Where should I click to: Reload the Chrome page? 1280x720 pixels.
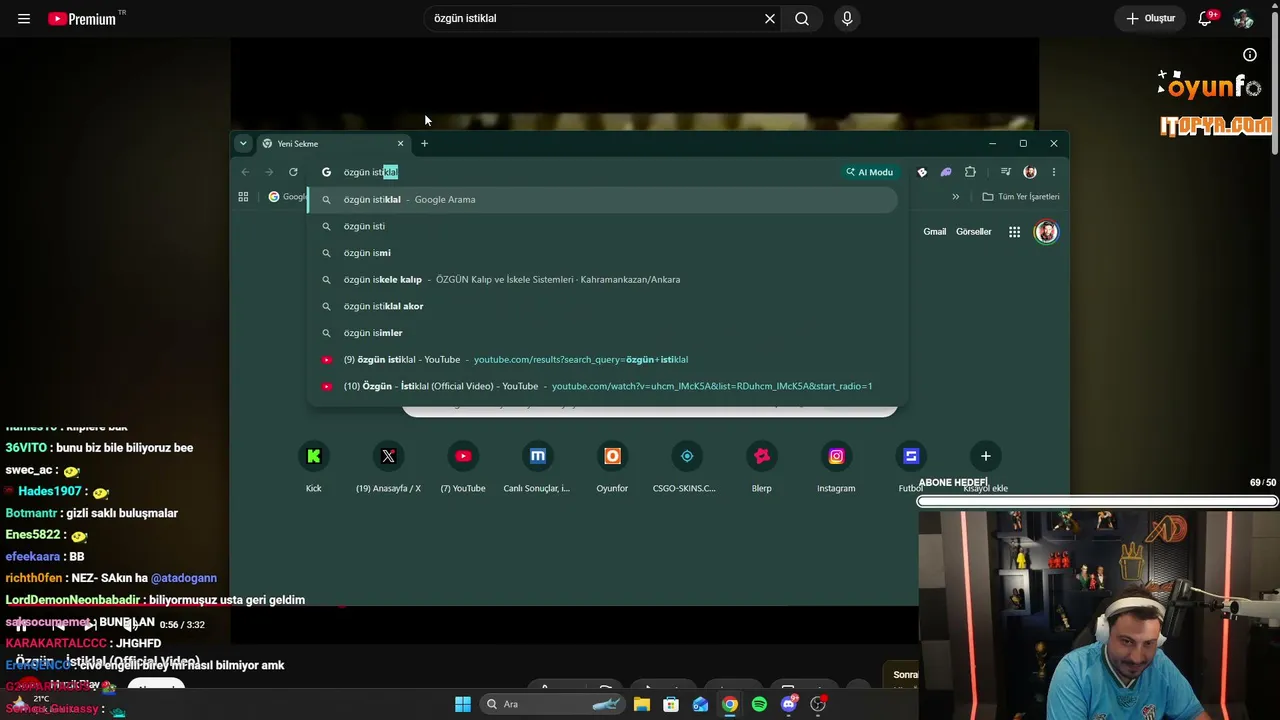click(293, 172)
